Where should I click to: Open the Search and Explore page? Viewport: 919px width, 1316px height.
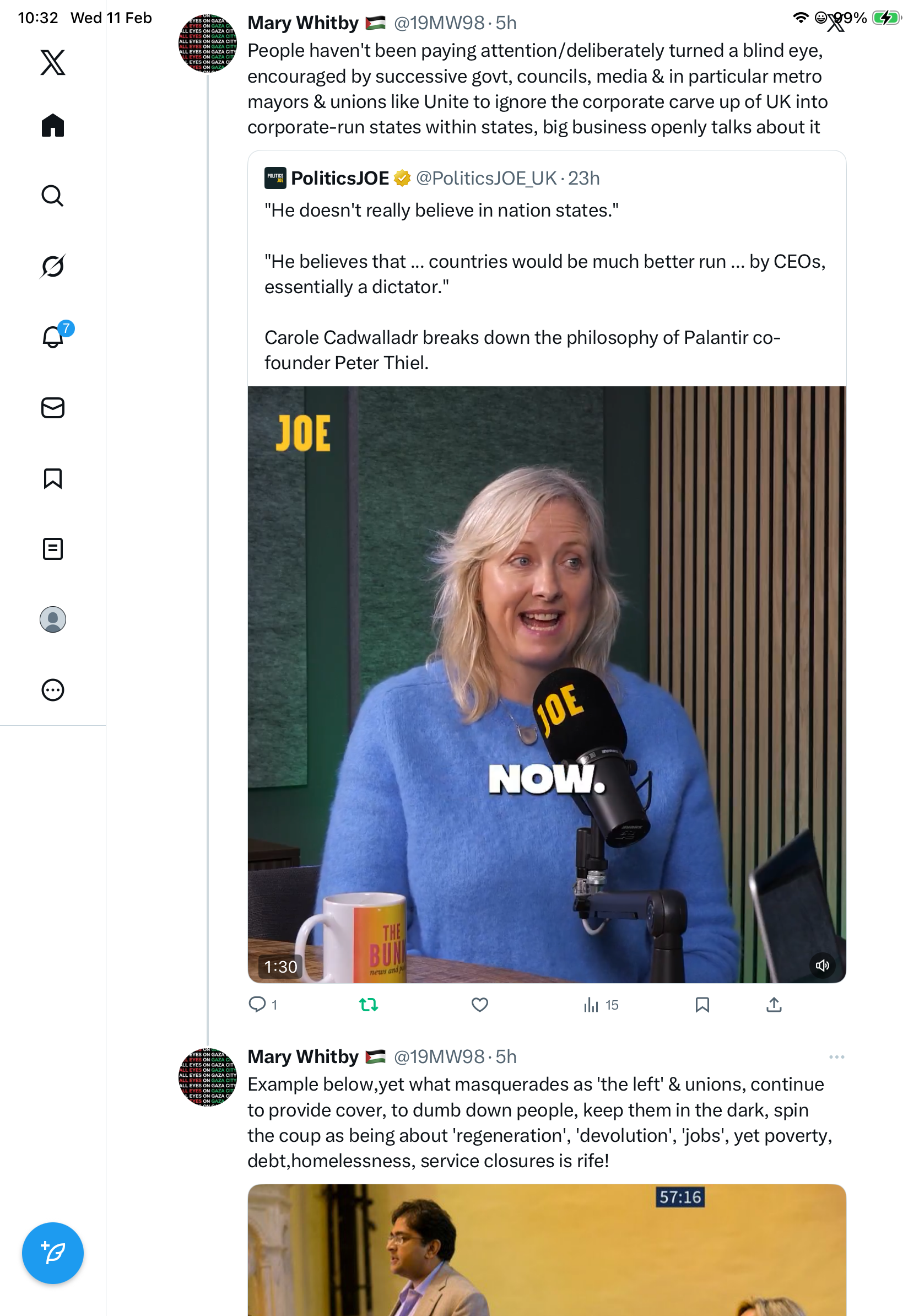(x=53, y=196)
